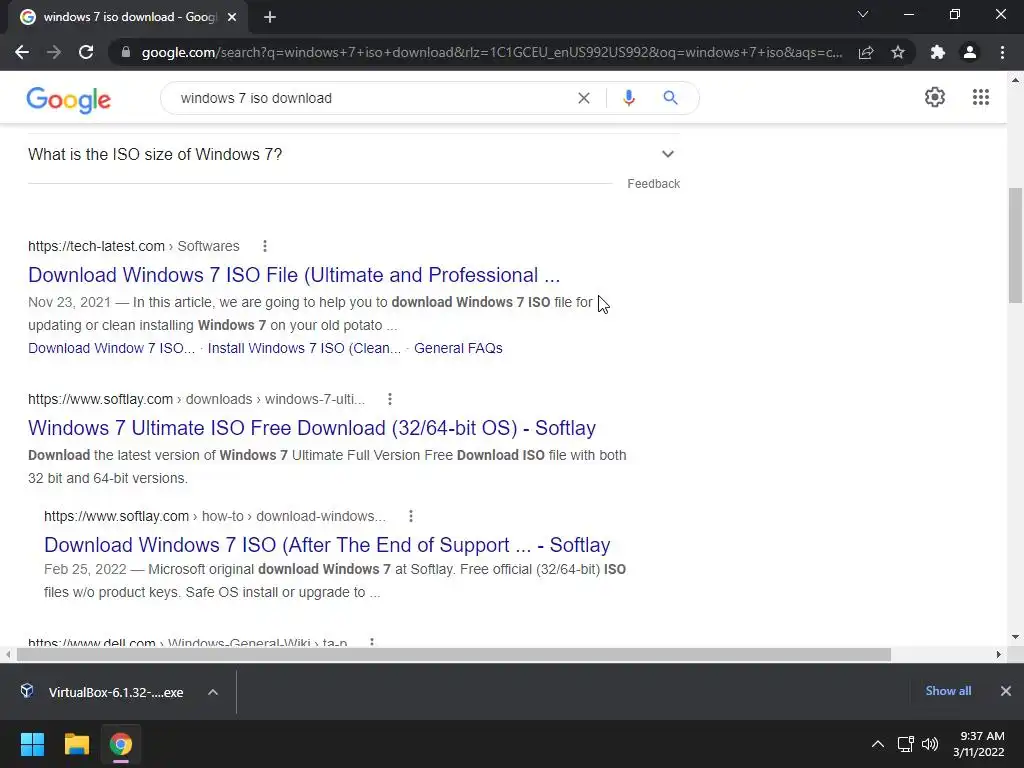The height and width of the screenshot is (768, 1024).
Task: Click the Feedback link
Action: tap(653, 184)
